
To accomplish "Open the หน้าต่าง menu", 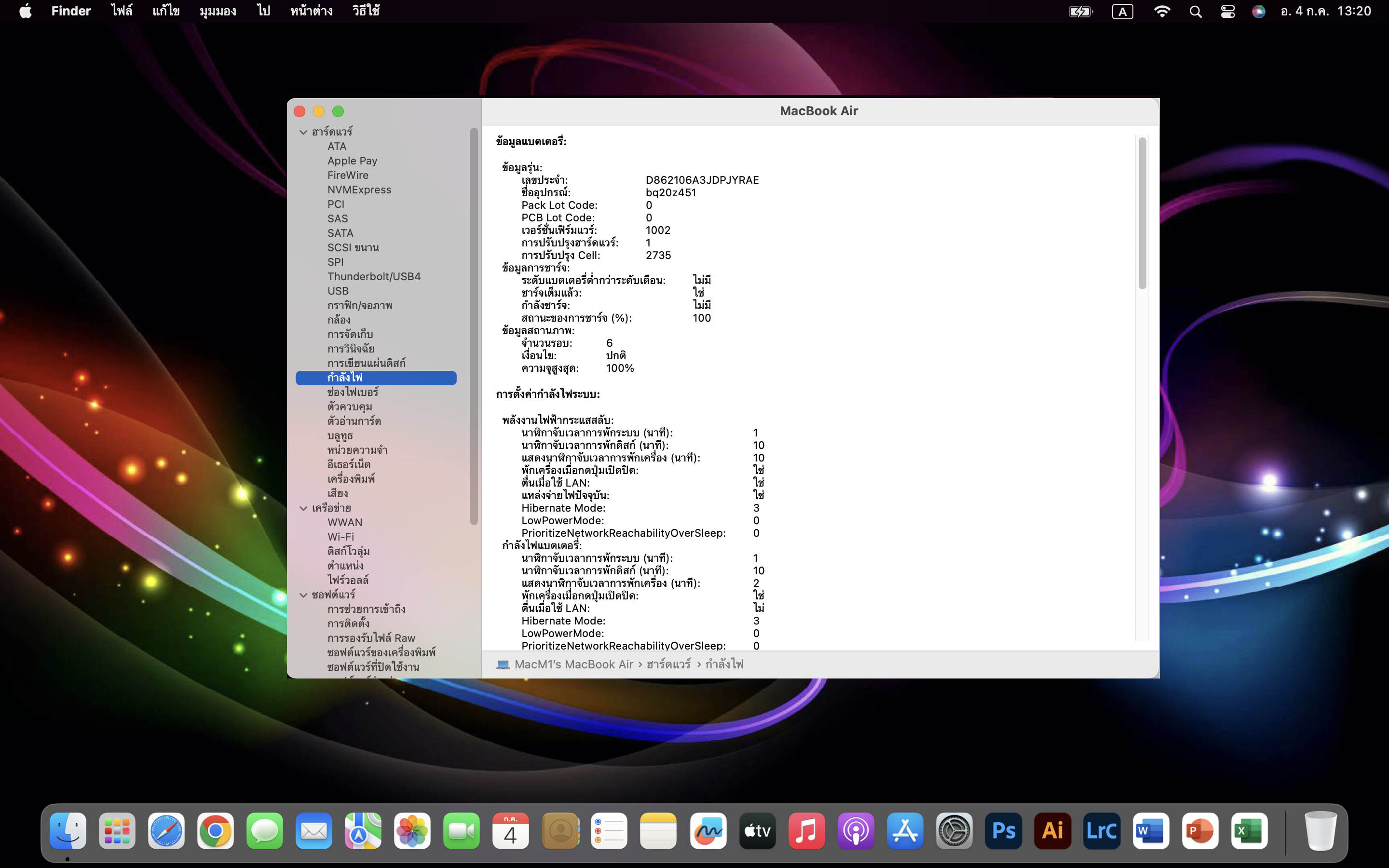I will click(x=312, y=11).
